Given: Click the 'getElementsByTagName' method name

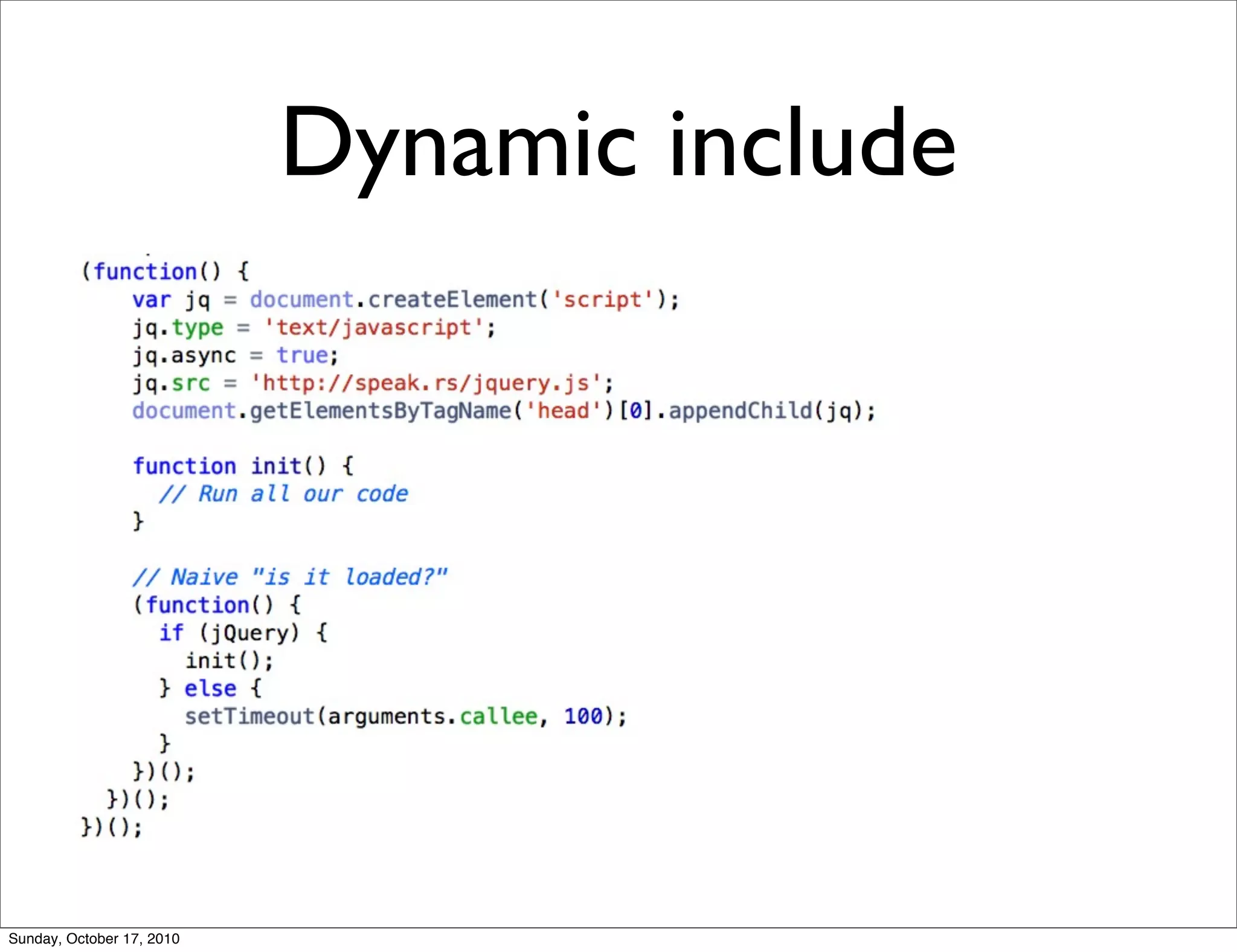Looking at the screenshot, I should [381, 411].
